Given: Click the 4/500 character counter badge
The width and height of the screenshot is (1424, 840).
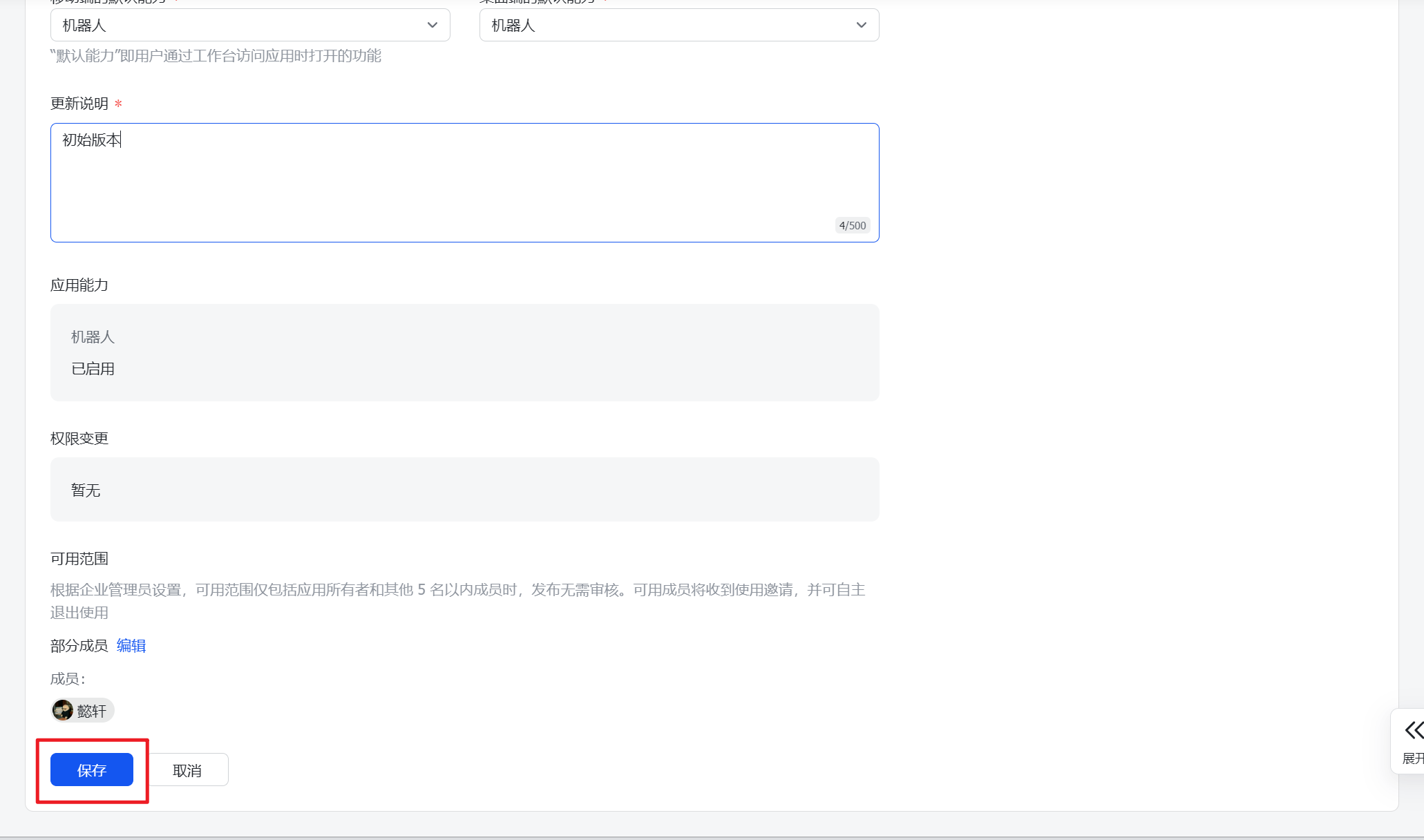Looking at the screenshot, I should pyautogui.click(x=852, y=225).
